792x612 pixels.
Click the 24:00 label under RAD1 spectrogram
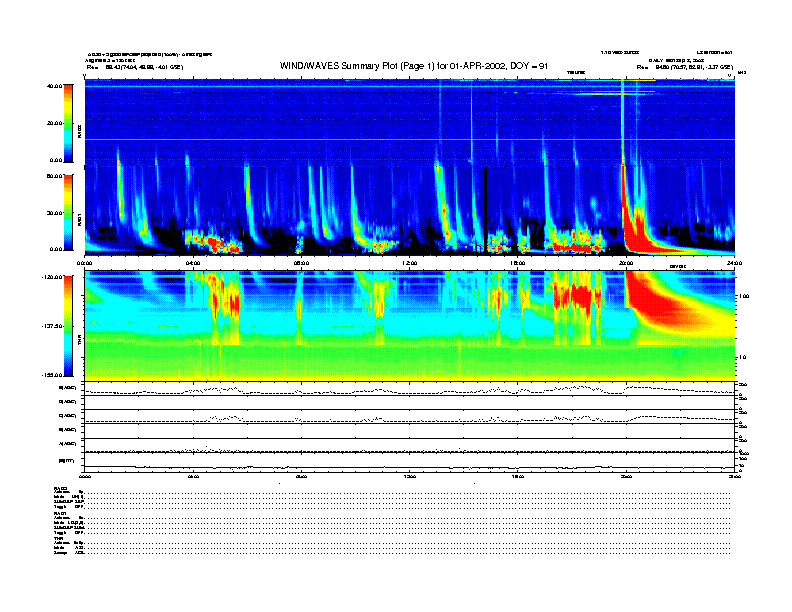coord(734,263)
